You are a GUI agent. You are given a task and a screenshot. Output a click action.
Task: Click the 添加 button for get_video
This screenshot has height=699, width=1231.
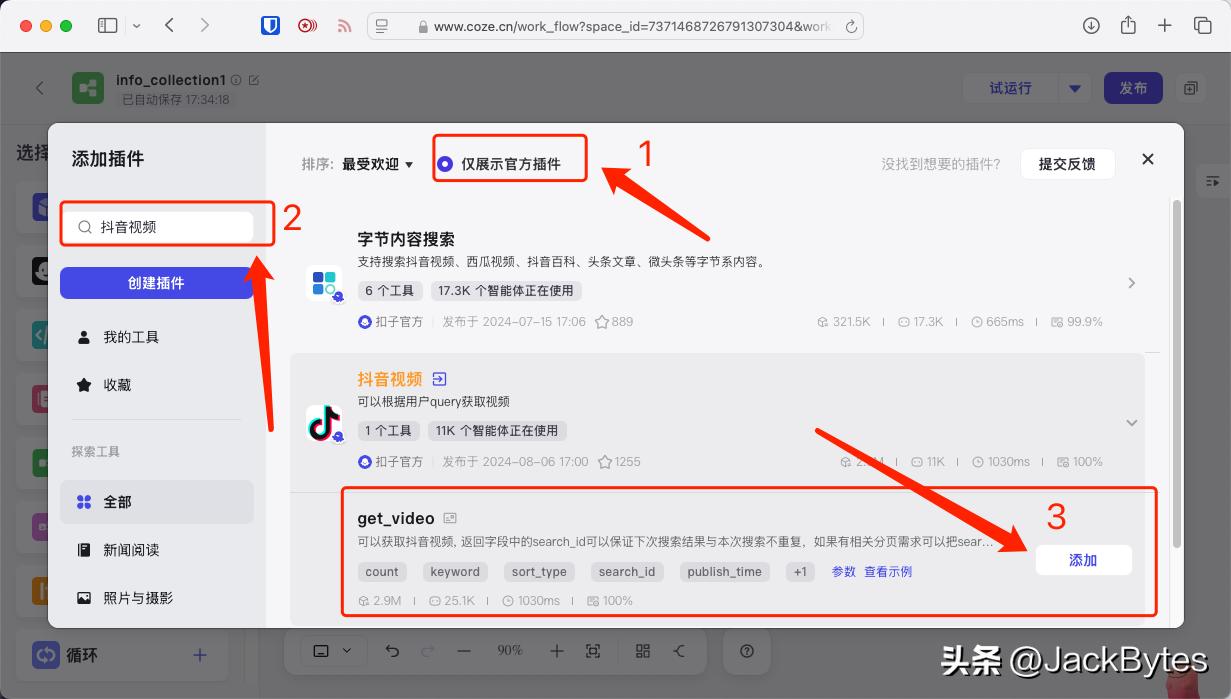(x=1083, y=560)
